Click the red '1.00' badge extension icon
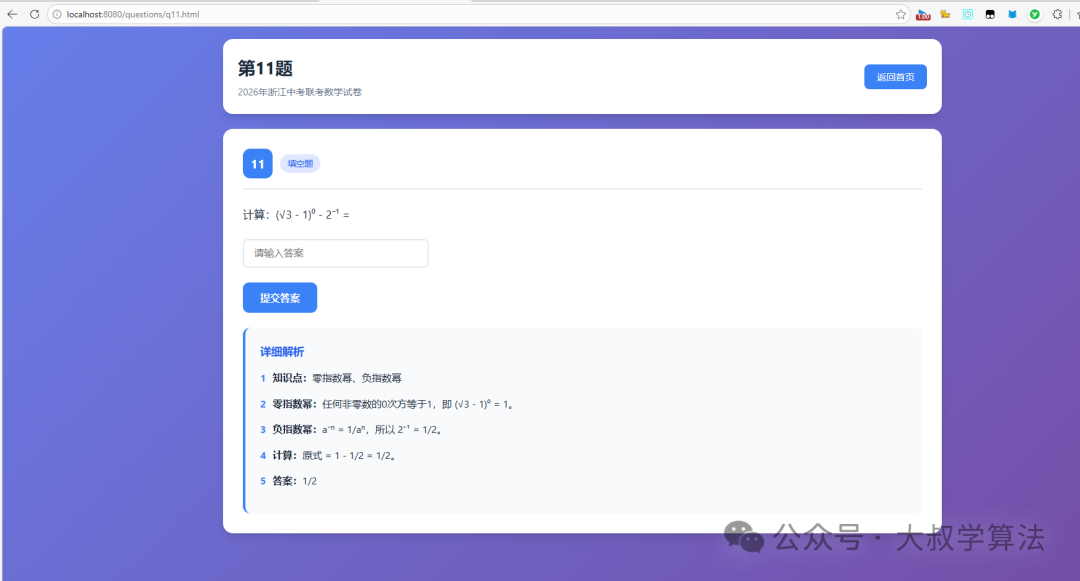This screenshot has width=1080, height=581. pos(922,14)
